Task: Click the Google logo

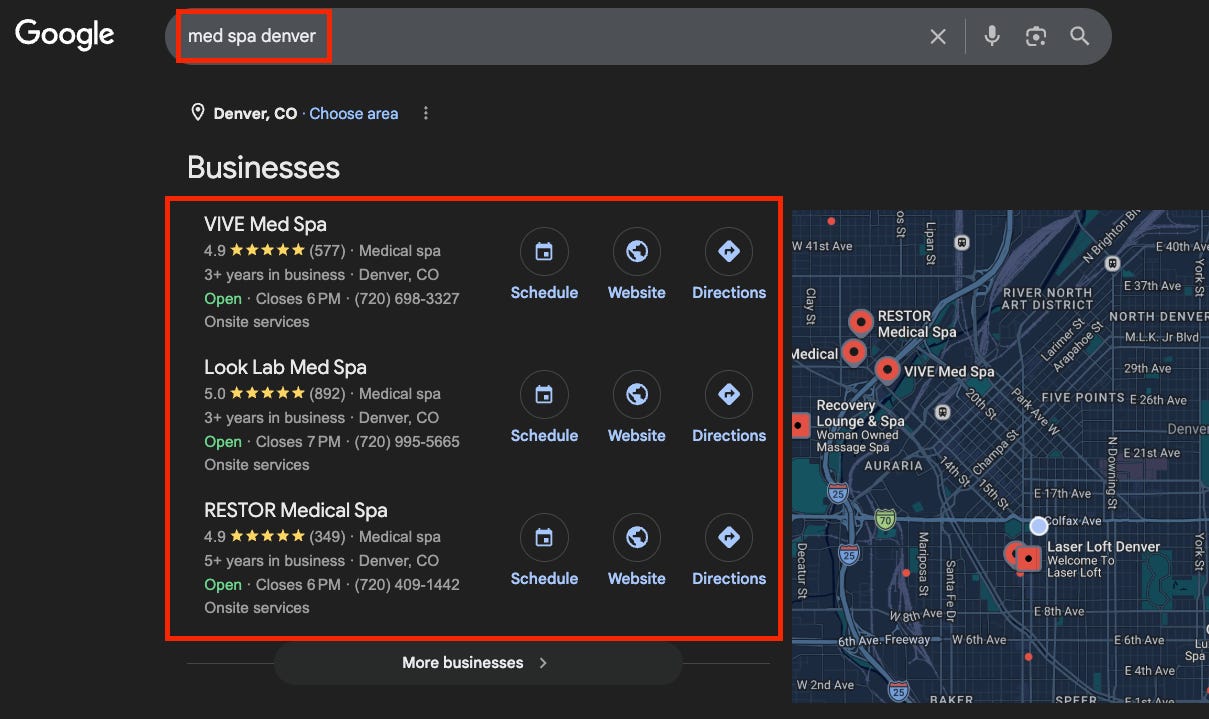Action: pos(65,35)
